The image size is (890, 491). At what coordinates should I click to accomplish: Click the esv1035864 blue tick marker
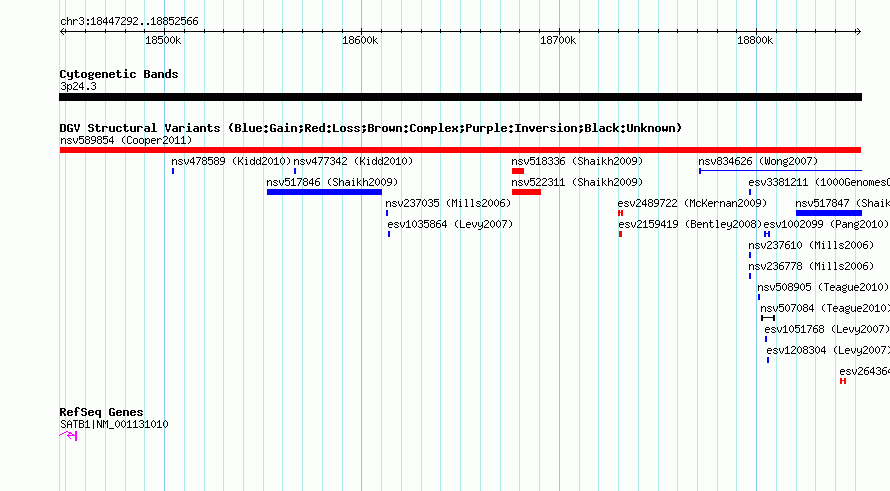point(389,234)
